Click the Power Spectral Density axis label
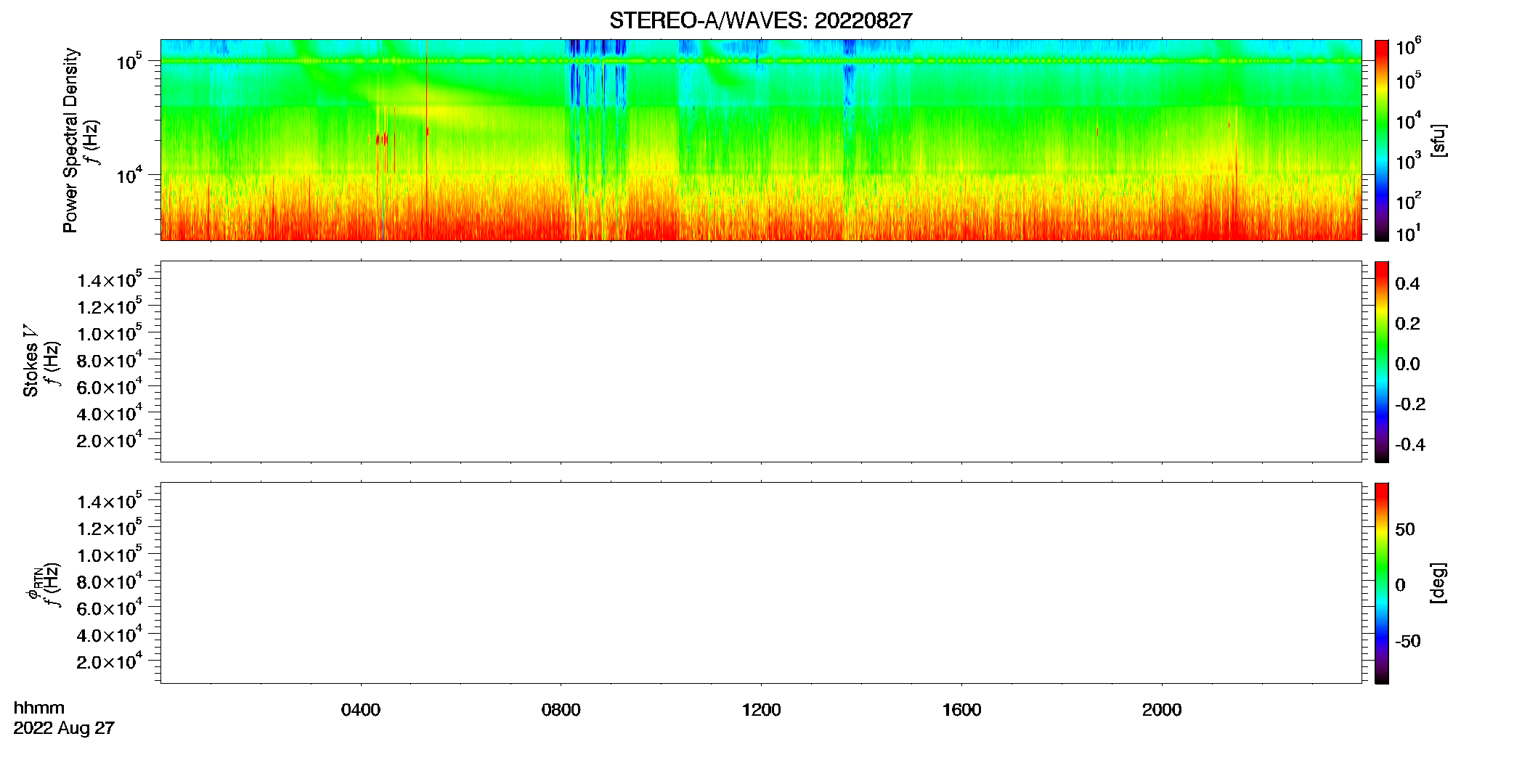Screen dimensions: 1522x784 pos(70,140)
